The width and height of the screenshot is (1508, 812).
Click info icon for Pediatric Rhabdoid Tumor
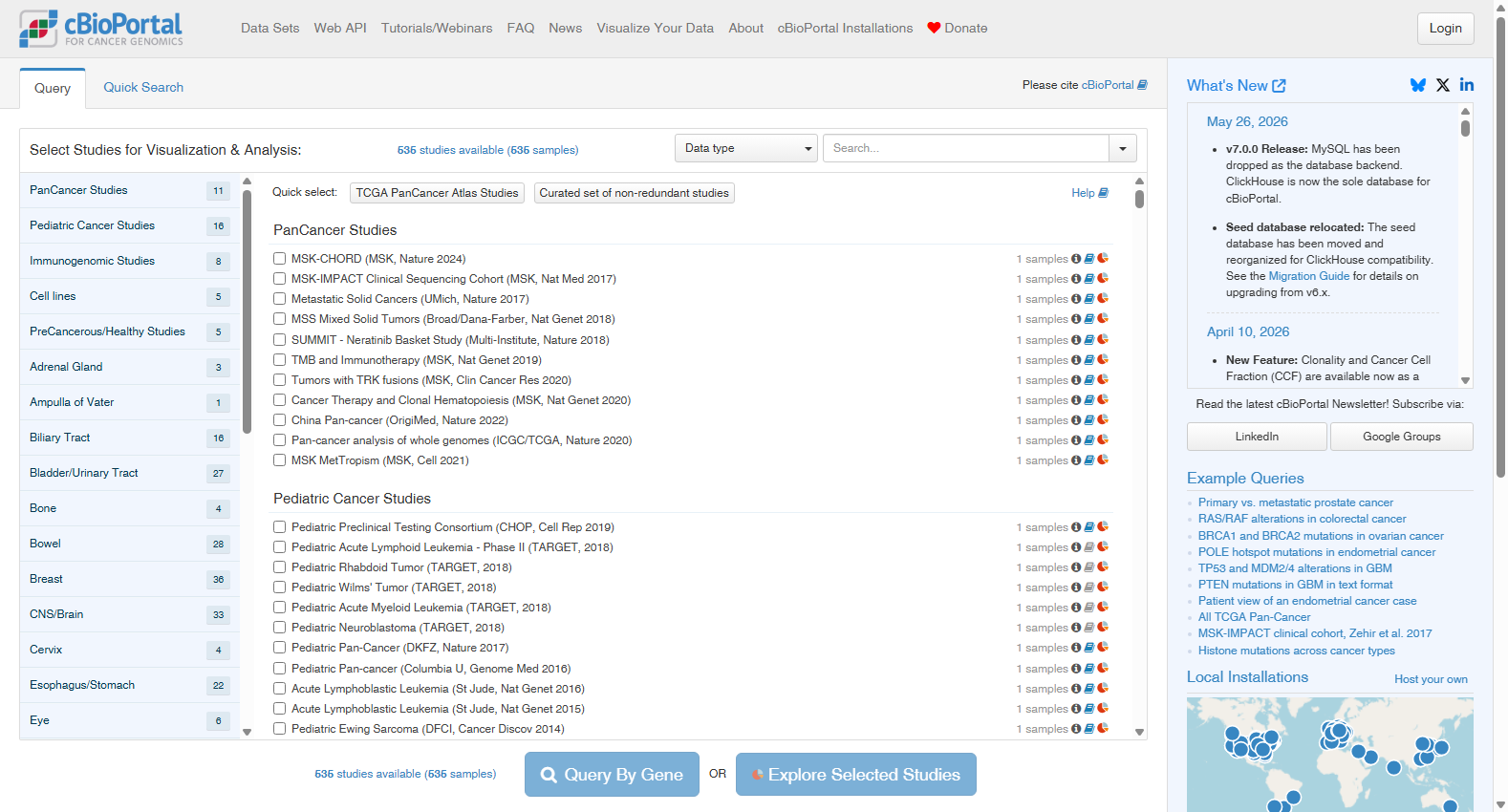pos(1076,567)
